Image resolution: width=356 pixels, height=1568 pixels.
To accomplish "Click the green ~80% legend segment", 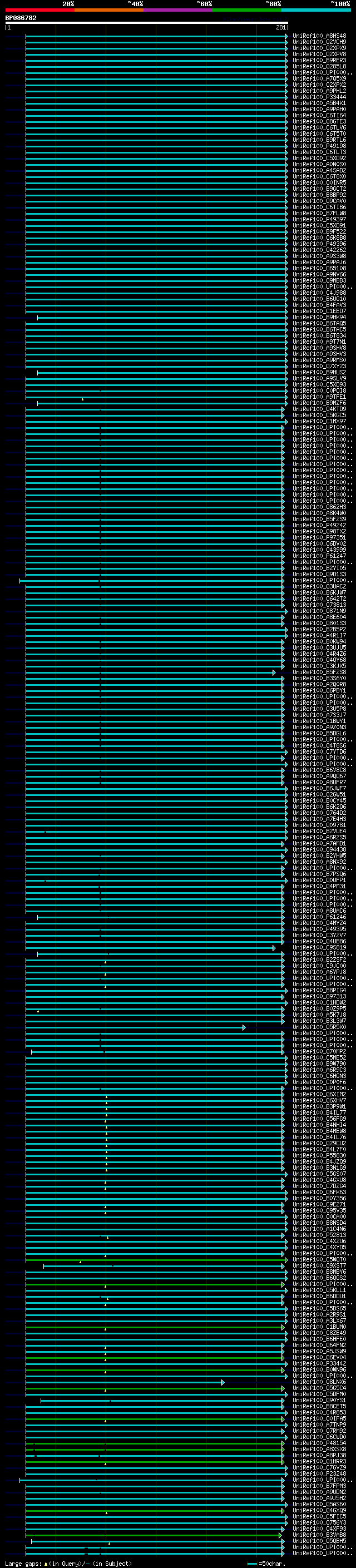I will tap(247, 10).
